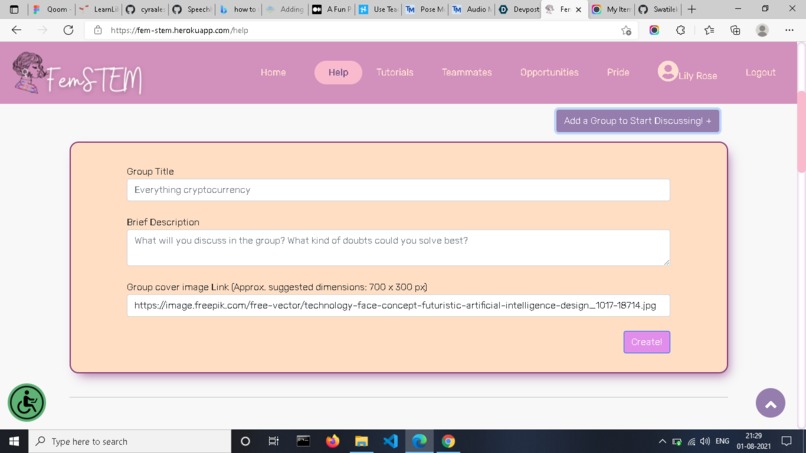This screenshot has width=806, height=453.
Task: Switch to the My Iter tab
Action: coord(612,9)
